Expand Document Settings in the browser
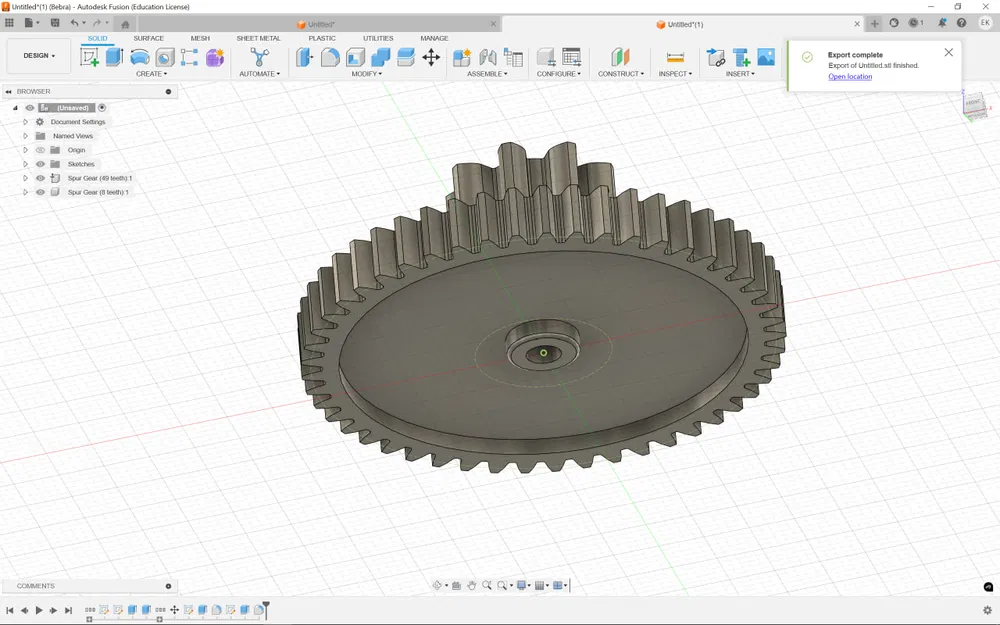 pyautogui.click(x=25, y=121)
